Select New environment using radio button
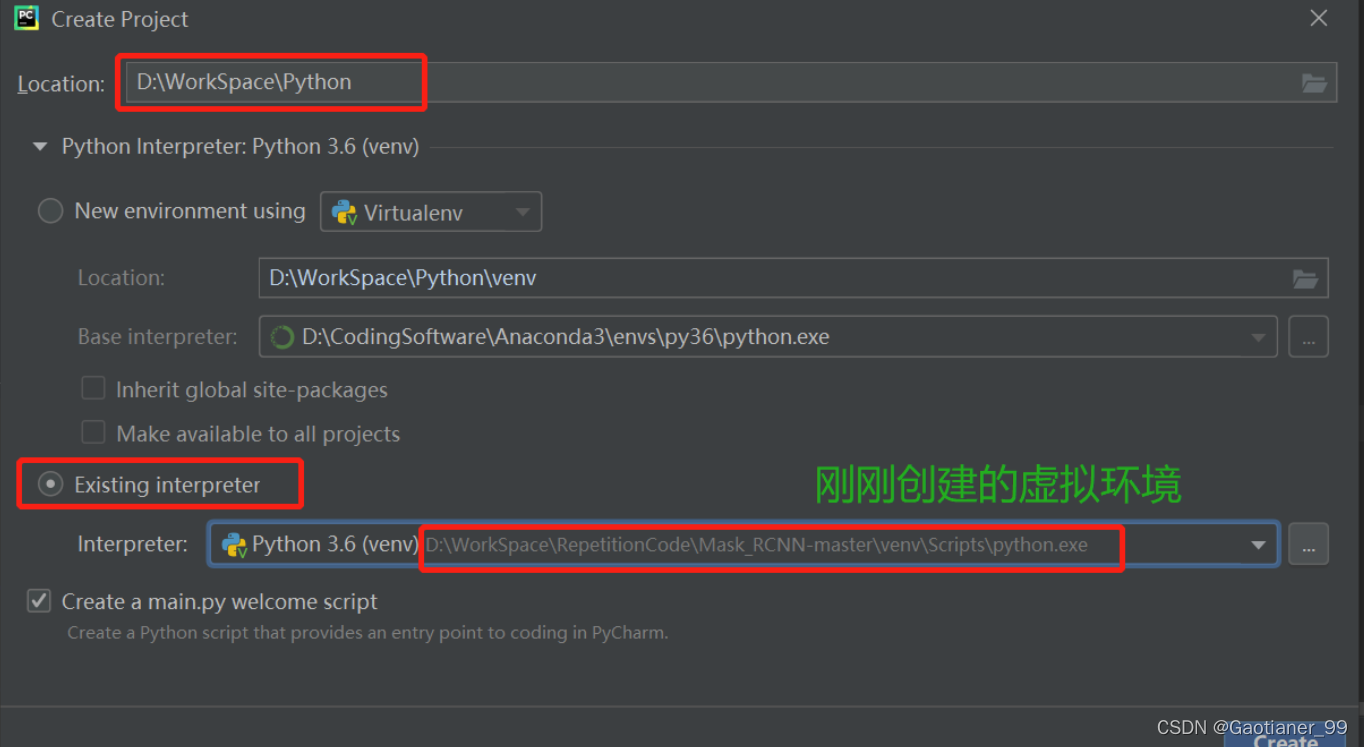 [x=50, y=211]
